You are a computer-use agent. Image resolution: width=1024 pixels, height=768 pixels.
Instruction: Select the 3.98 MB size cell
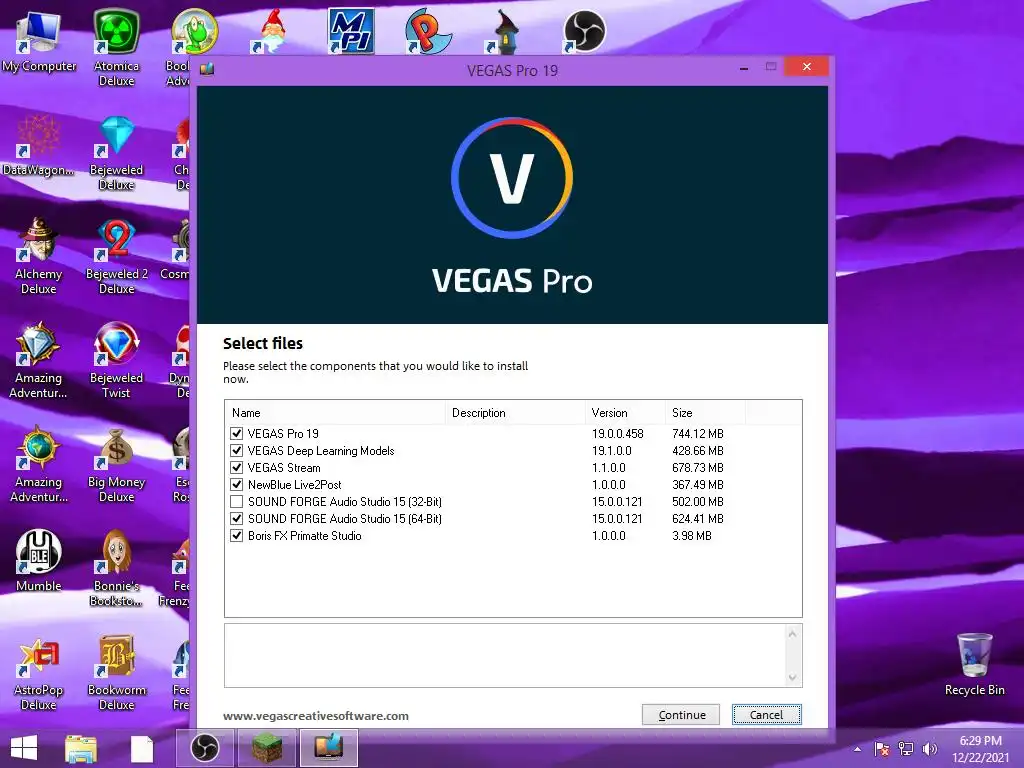tap(692, 536)
